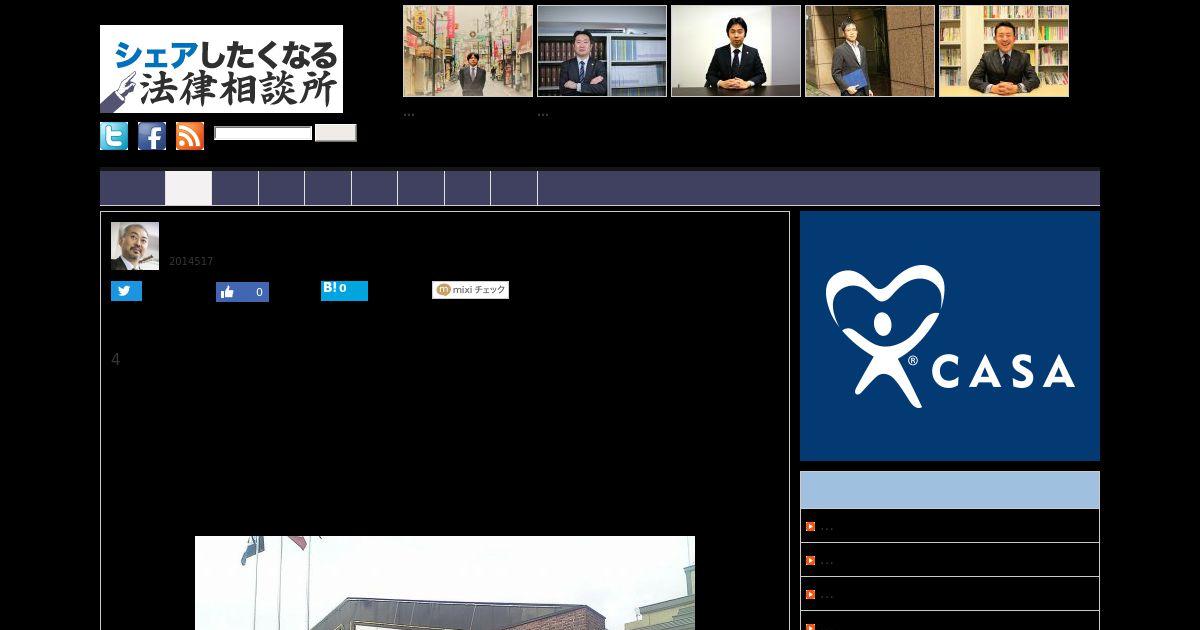Open thumbnail of man seated against white wall
The image size is (1200, 630).
736,51
